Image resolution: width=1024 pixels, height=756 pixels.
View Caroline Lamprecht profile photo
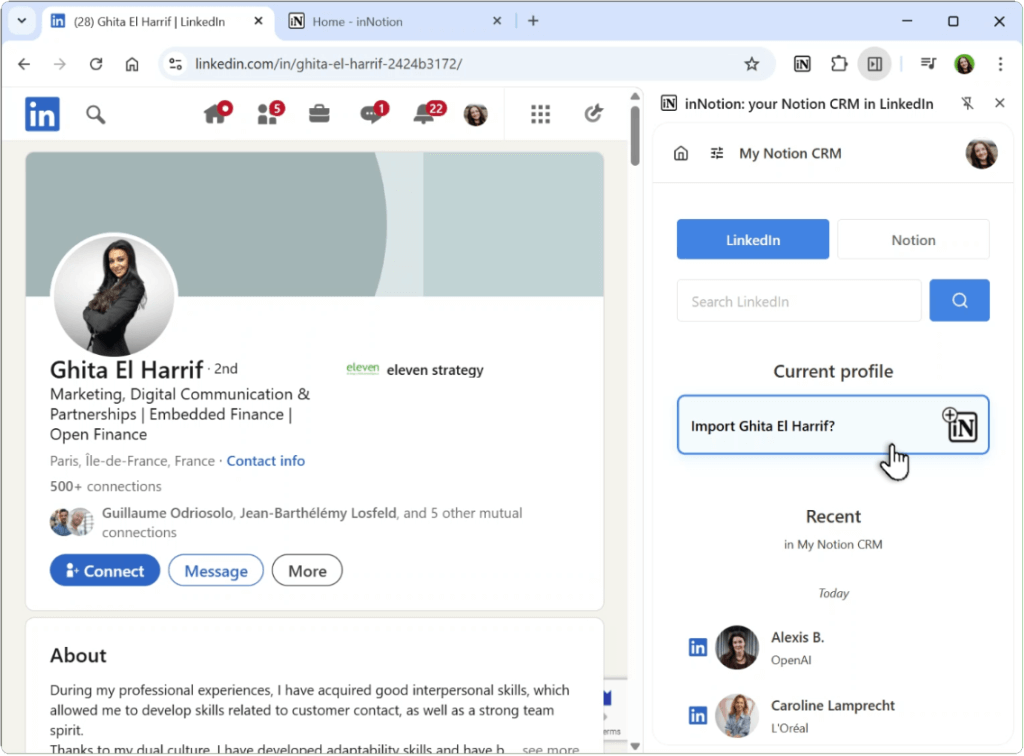point(737,716)
